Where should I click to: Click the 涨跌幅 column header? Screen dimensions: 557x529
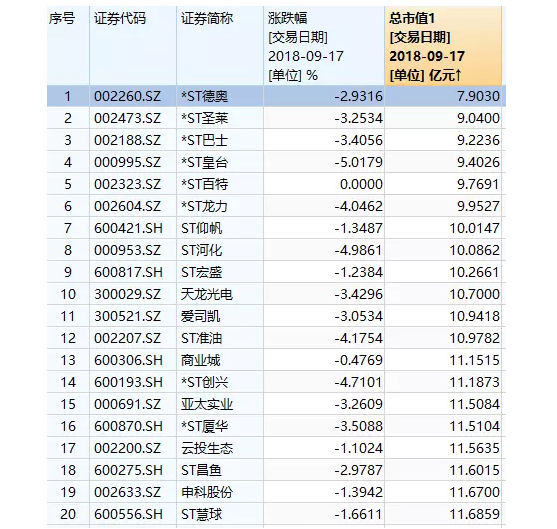coord(324,46)
